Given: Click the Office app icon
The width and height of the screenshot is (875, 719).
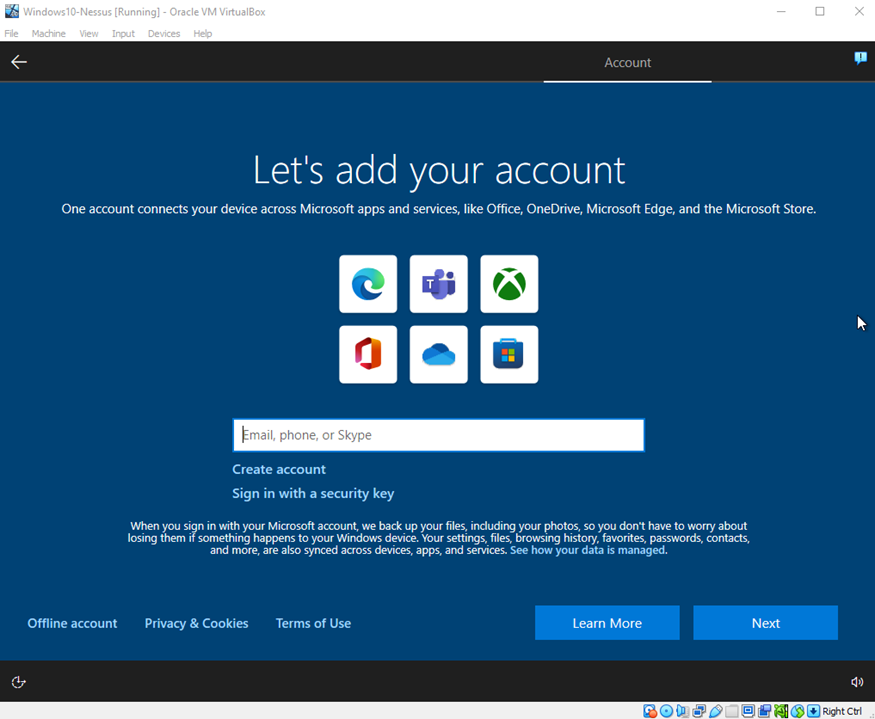Looking at the screenshot, I should (368, 354).
